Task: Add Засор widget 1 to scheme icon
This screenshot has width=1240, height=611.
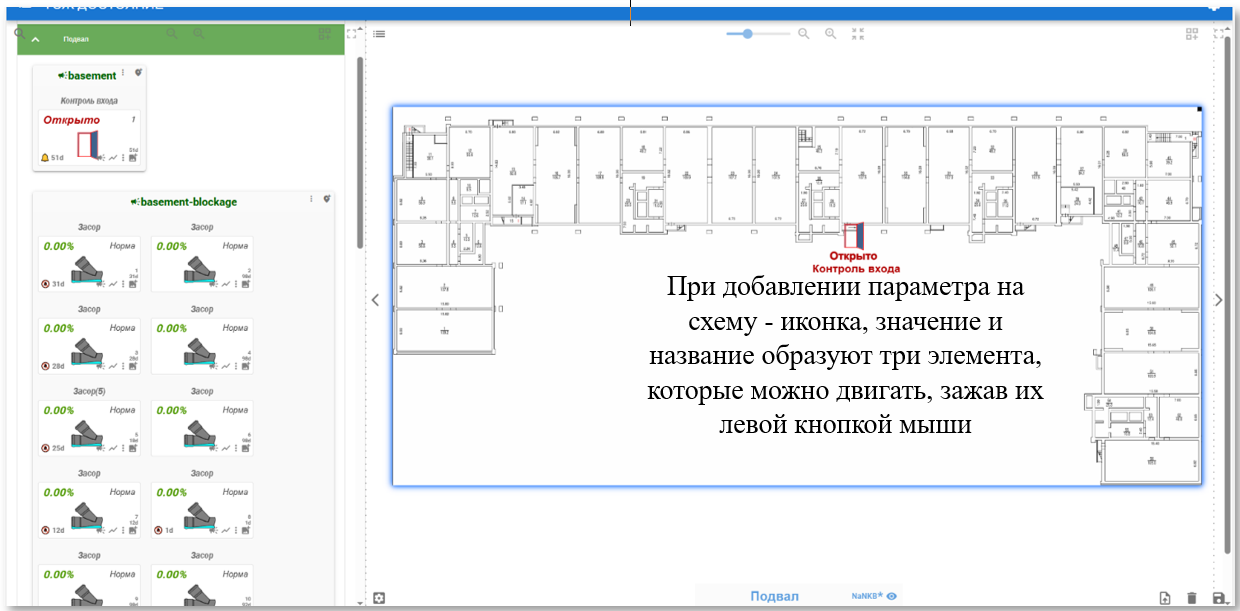Action: coord(133,284)
